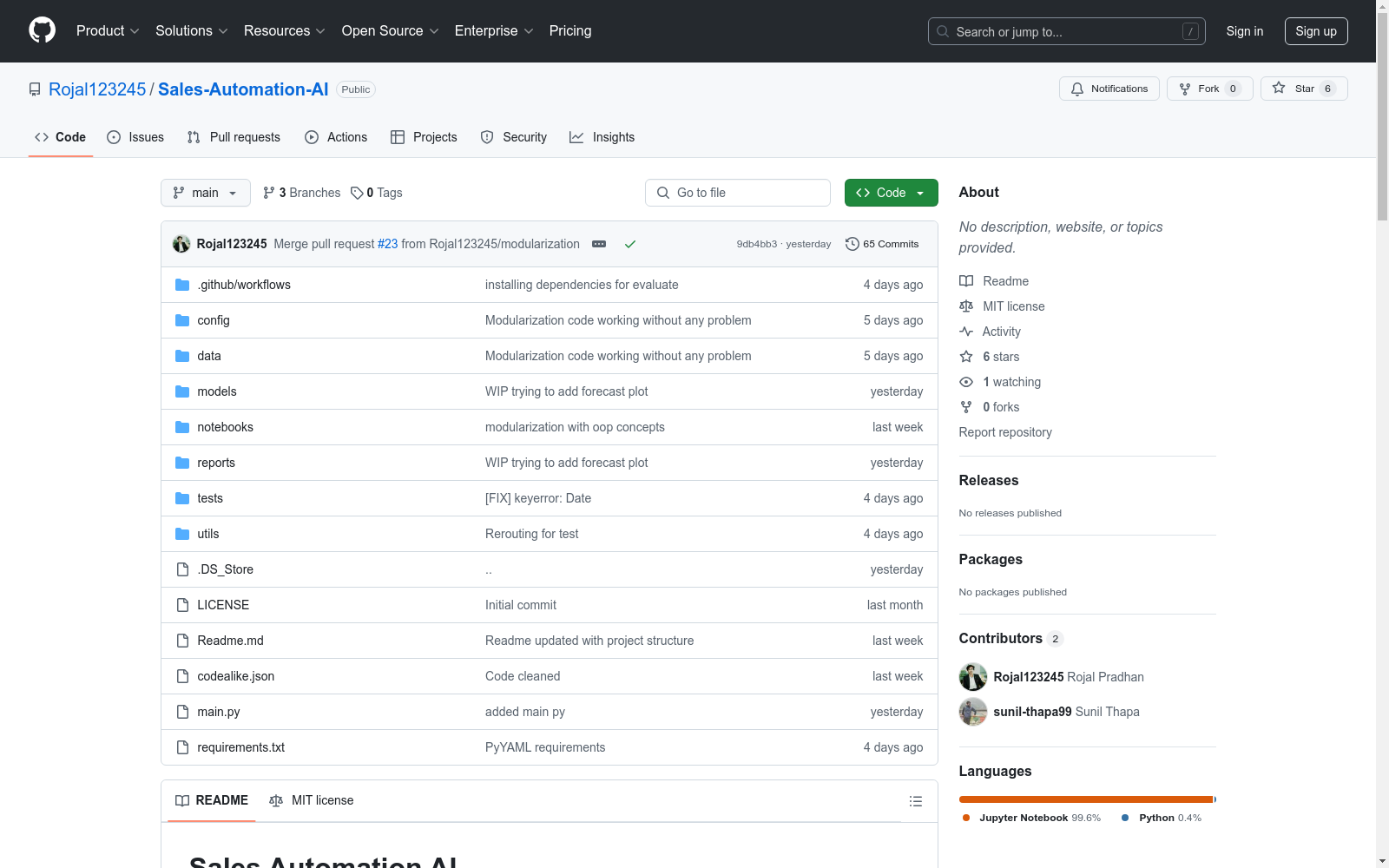
Task: Click the Star button
Action: point(1304,89)
